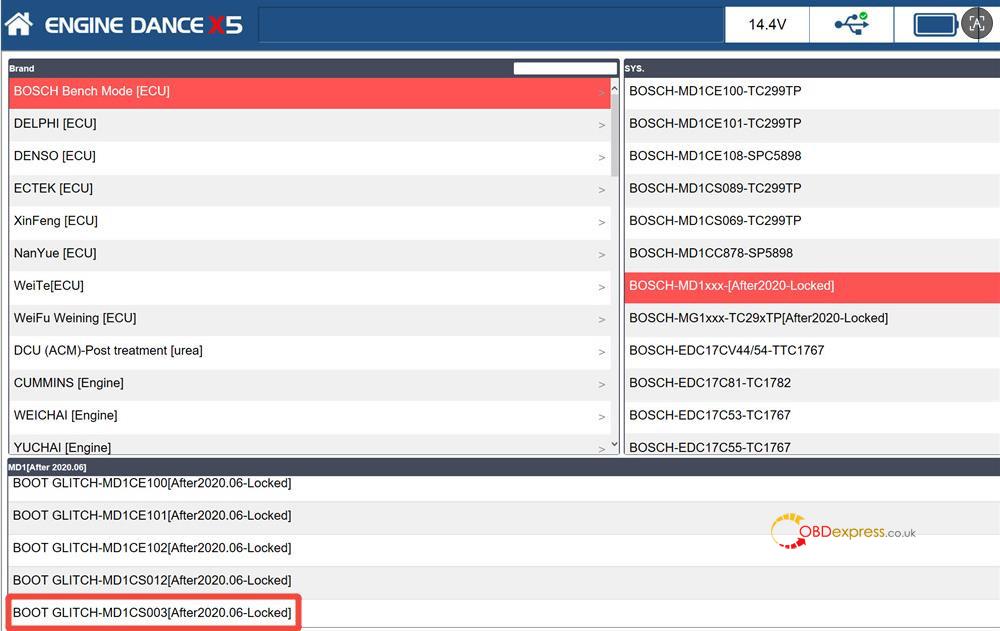Viewport: 1000px width, 631px height.
Task: Select WeiTe[ECU] brand
Action: 309,287
